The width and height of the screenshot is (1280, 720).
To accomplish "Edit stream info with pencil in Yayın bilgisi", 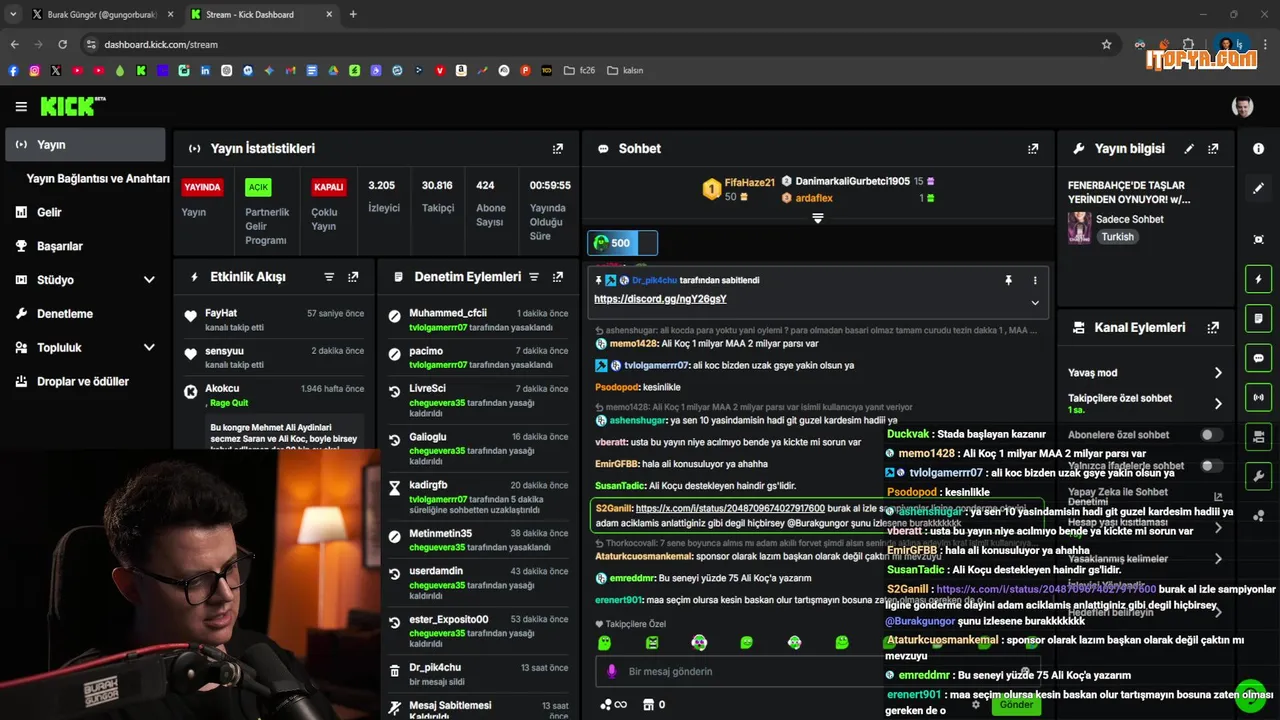I will pyautogui.click(x=1189, y=148).
